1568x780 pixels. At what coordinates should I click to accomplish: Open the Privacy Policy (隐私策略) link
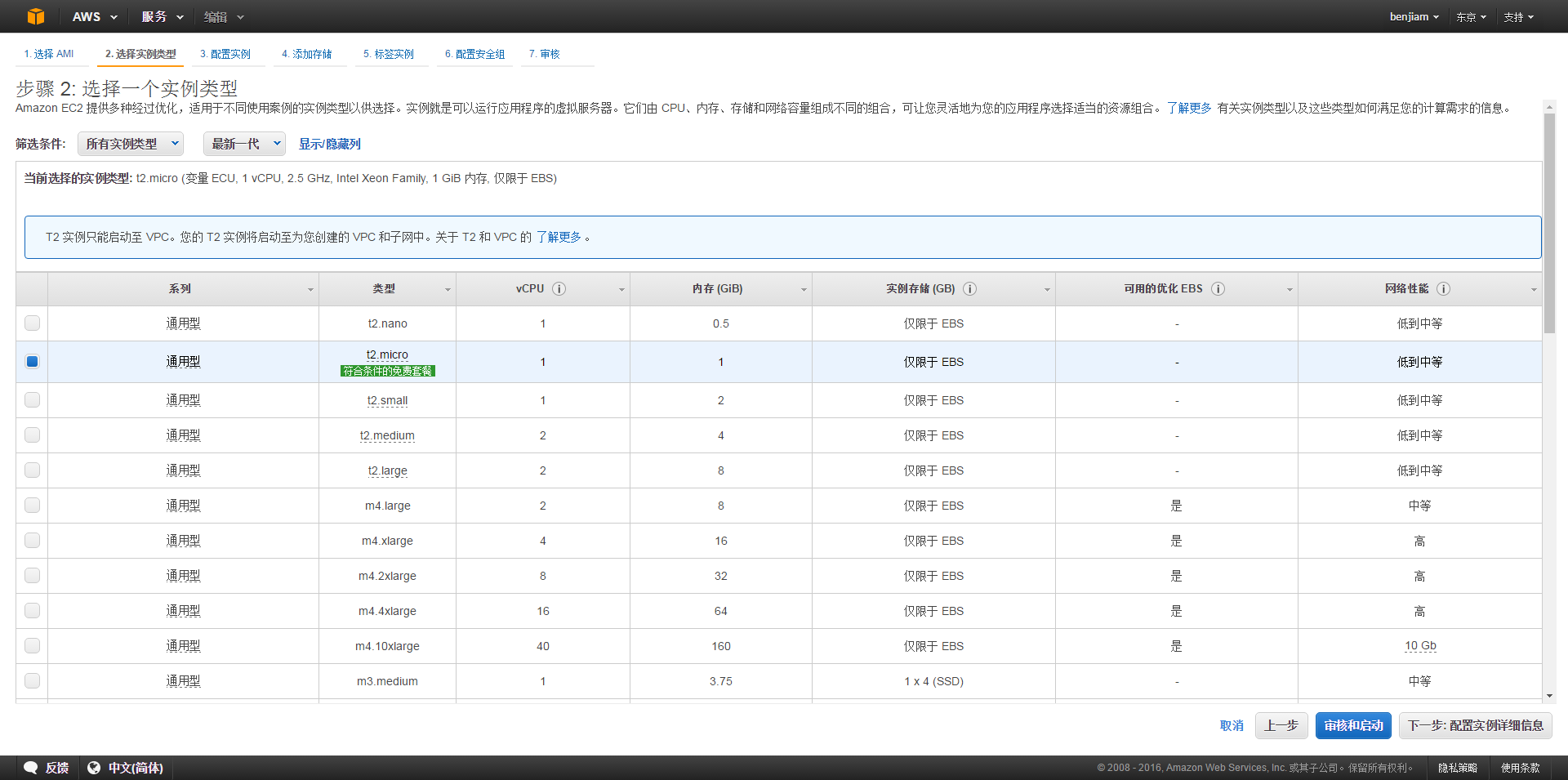[x=1458, y=768]
